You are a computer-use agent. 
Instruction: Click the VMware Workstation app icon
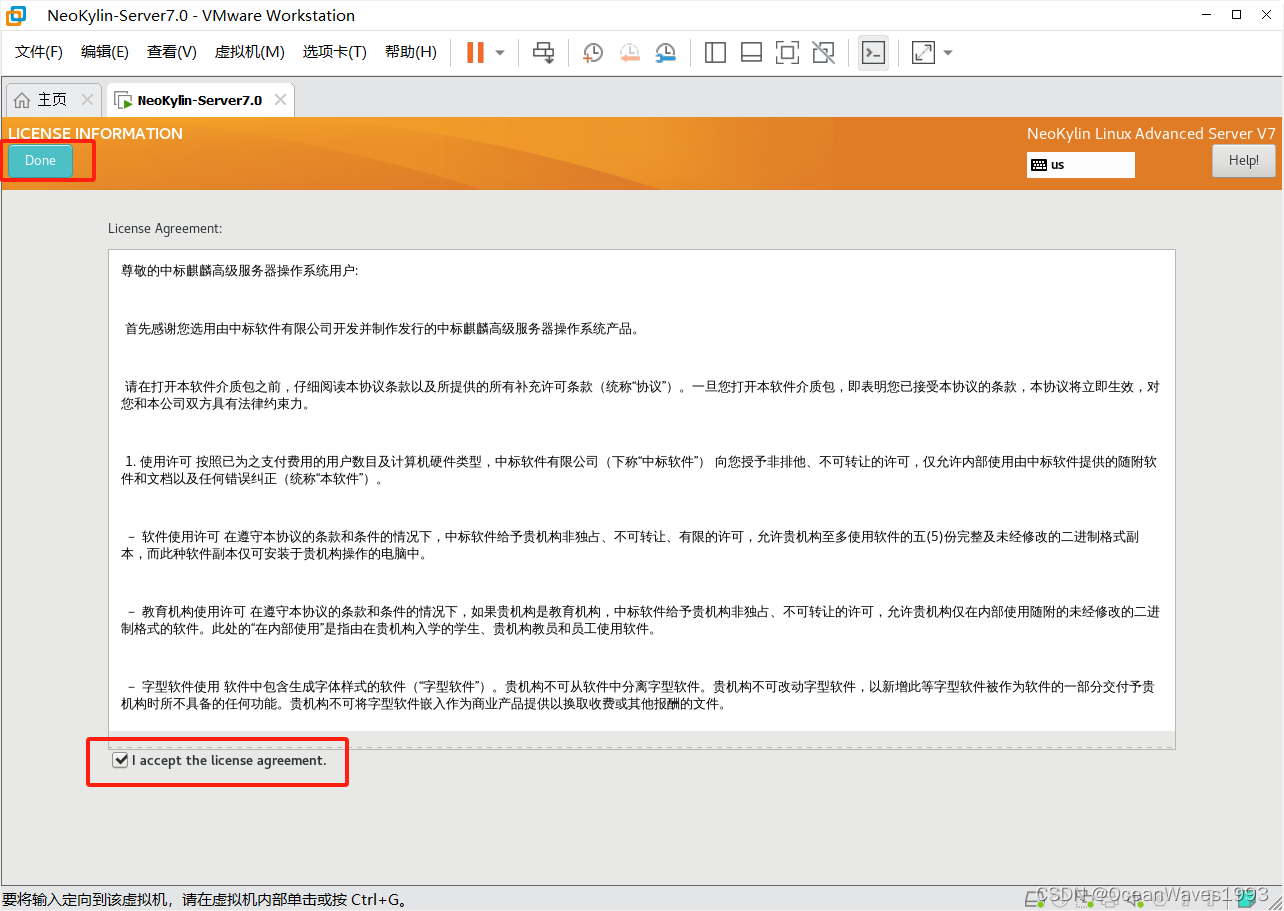click(16, 15)
